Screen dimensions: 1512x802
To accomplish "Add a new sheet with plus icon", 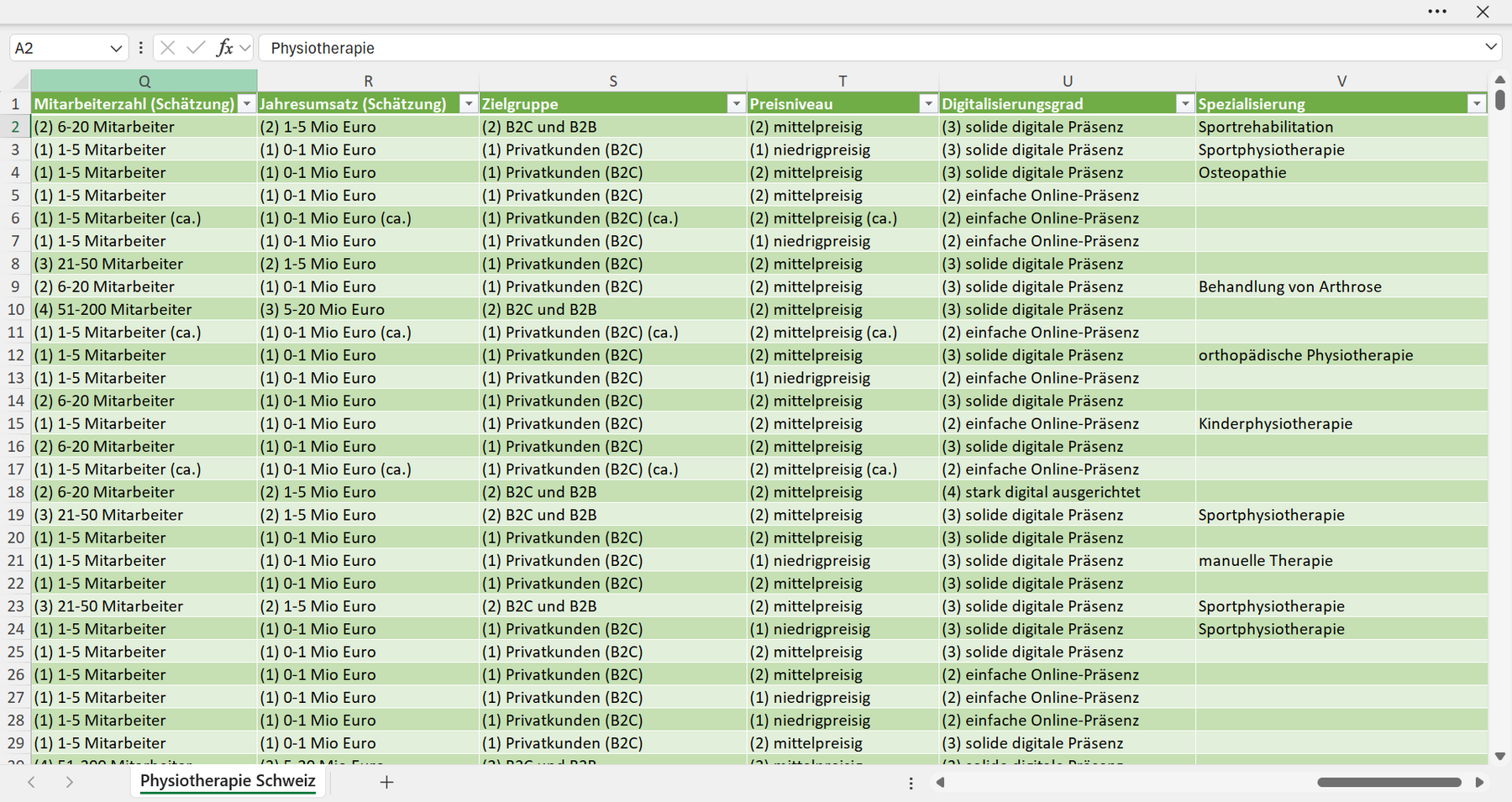I will (386, 782).
